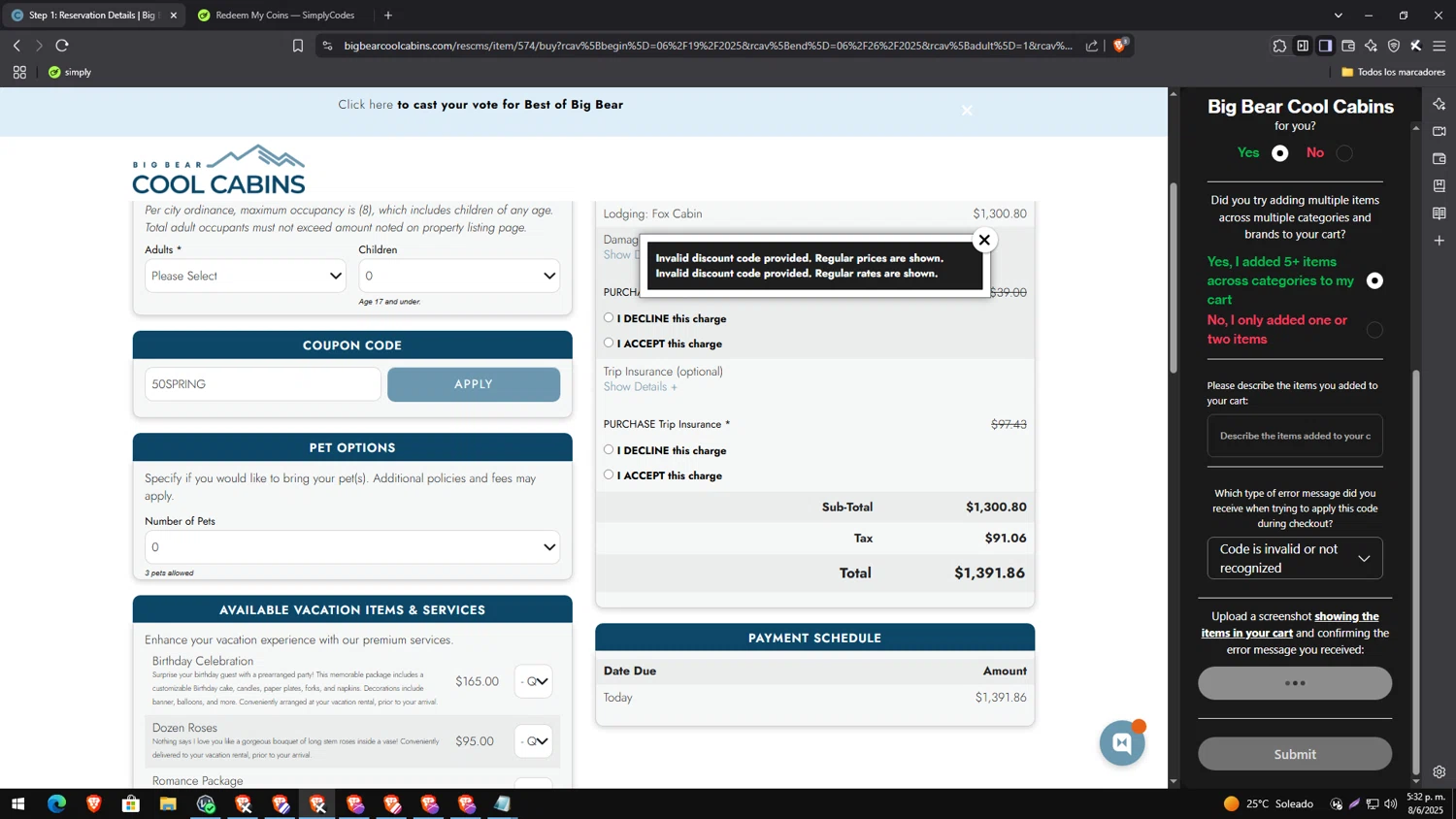The image size is (1456, 819).
Task: Open File Explorer from taskbar
Action: [x=168, y=803]
